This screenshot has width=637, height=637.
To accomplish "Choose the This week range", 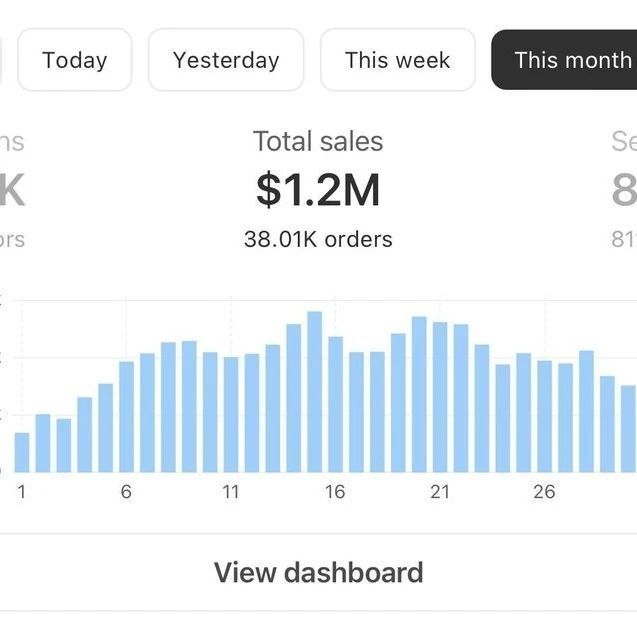I will [x=397, y=60].
